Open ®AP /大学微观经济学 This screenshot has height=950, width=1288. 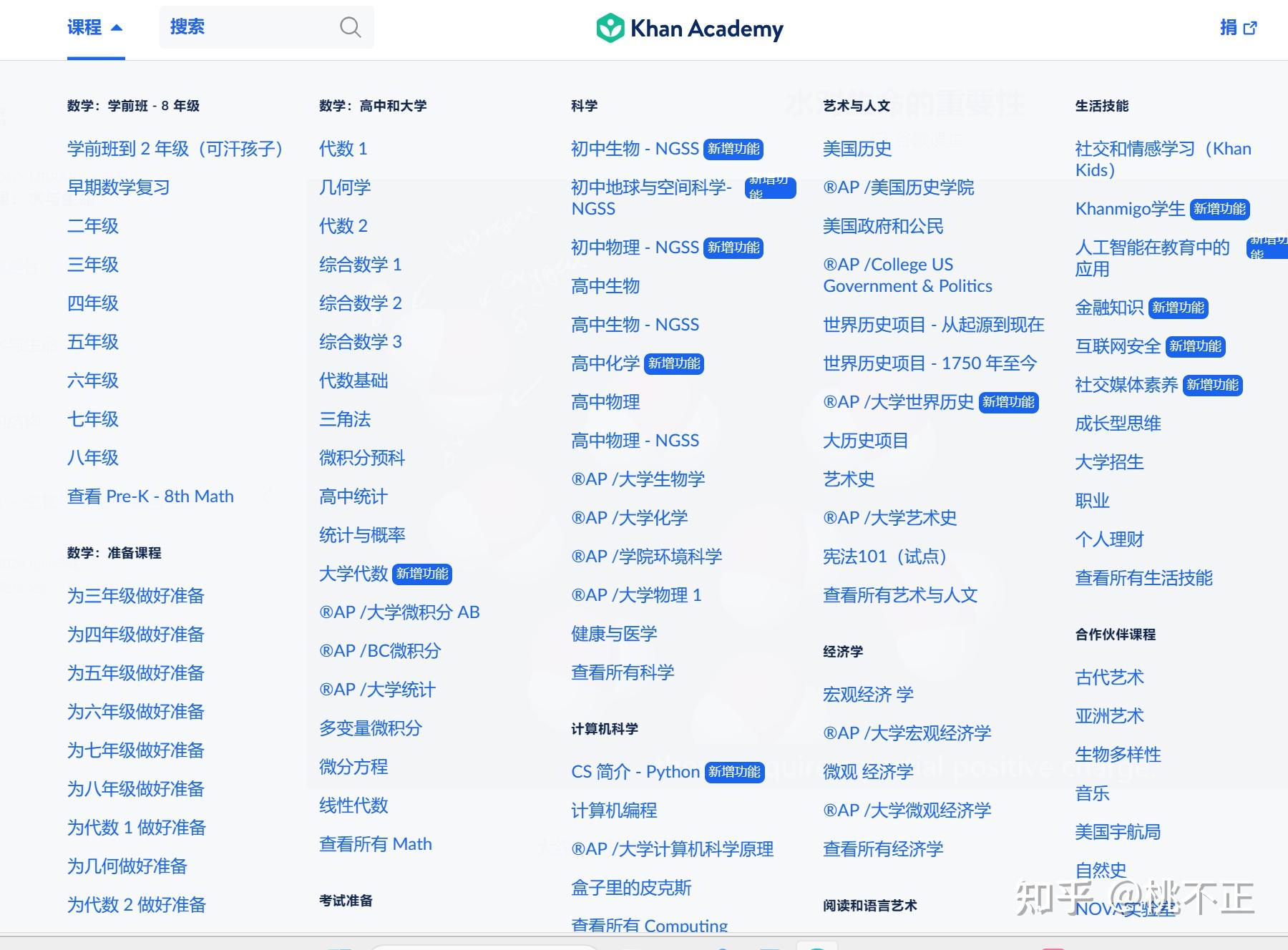click(x=907, y=811)
